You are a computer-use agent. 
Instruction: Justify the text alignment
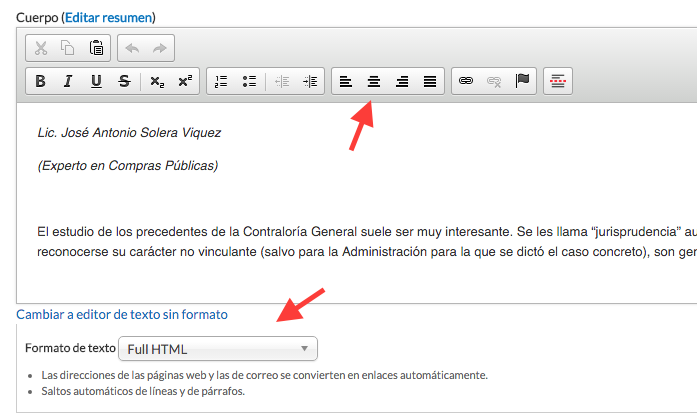(x=430, y=82)
